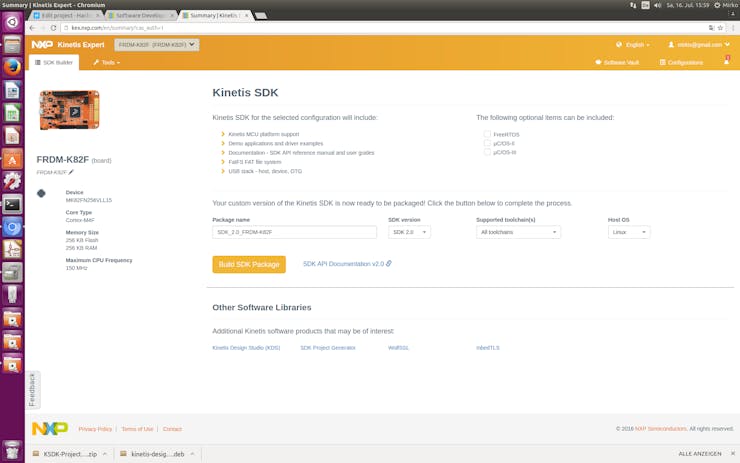Open LibreOffice Impress from the dock
The width and height of the screenshot is (740, 463).
[12, 135]
